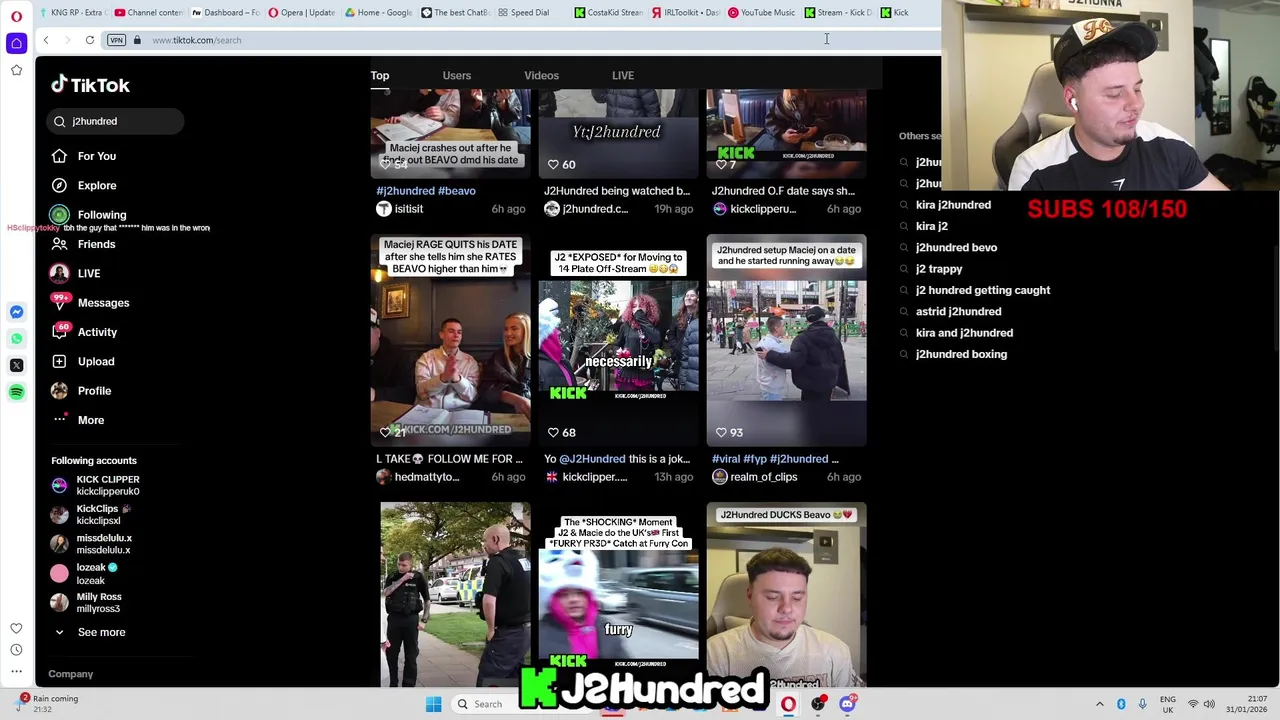The height and width of the screenshot is (720, 1280).
Task: Open Opera history clock icon
Action: (16, 650)
